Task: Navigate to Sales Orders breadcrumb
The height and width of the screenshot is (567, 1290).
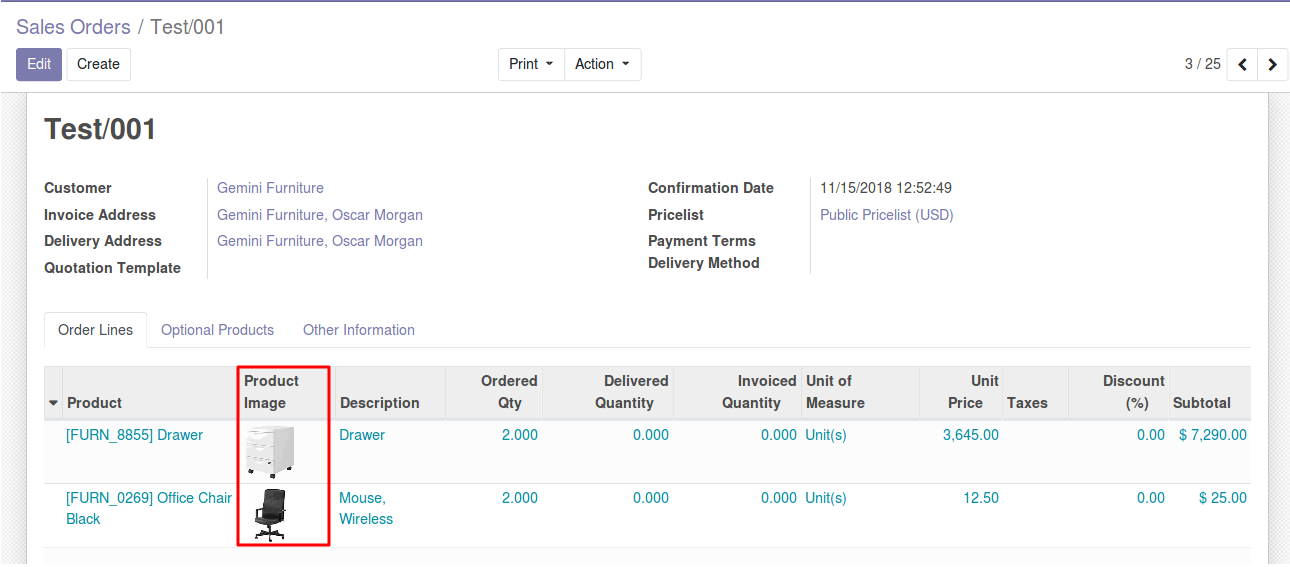Action: 73,27
